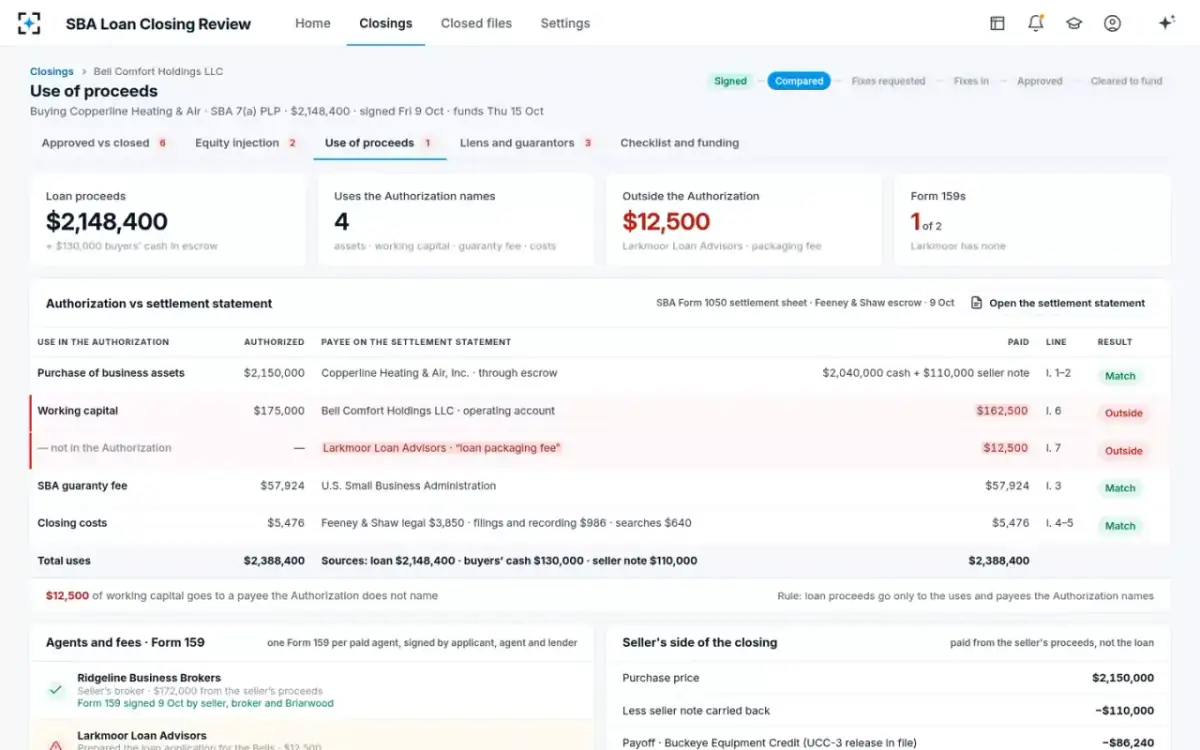Open the layout panel icon in the header

pyautogui.click(x=997, y=23)
